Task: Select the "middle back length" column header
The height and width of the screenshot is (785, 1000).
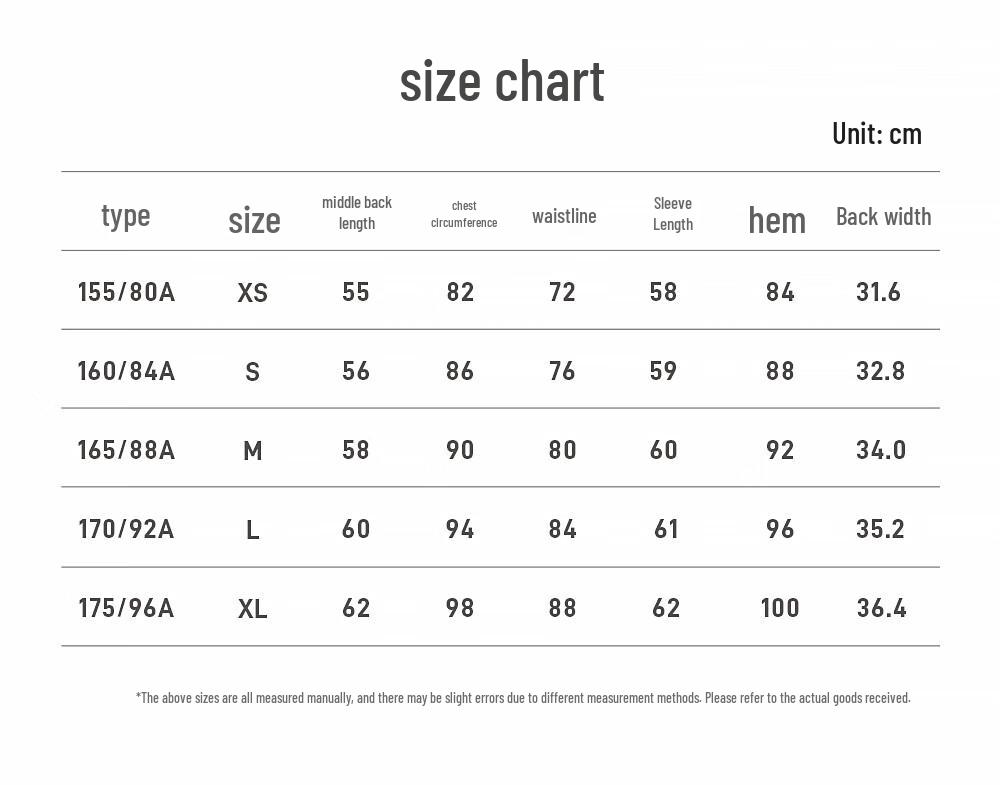Action: click(357, 212)
